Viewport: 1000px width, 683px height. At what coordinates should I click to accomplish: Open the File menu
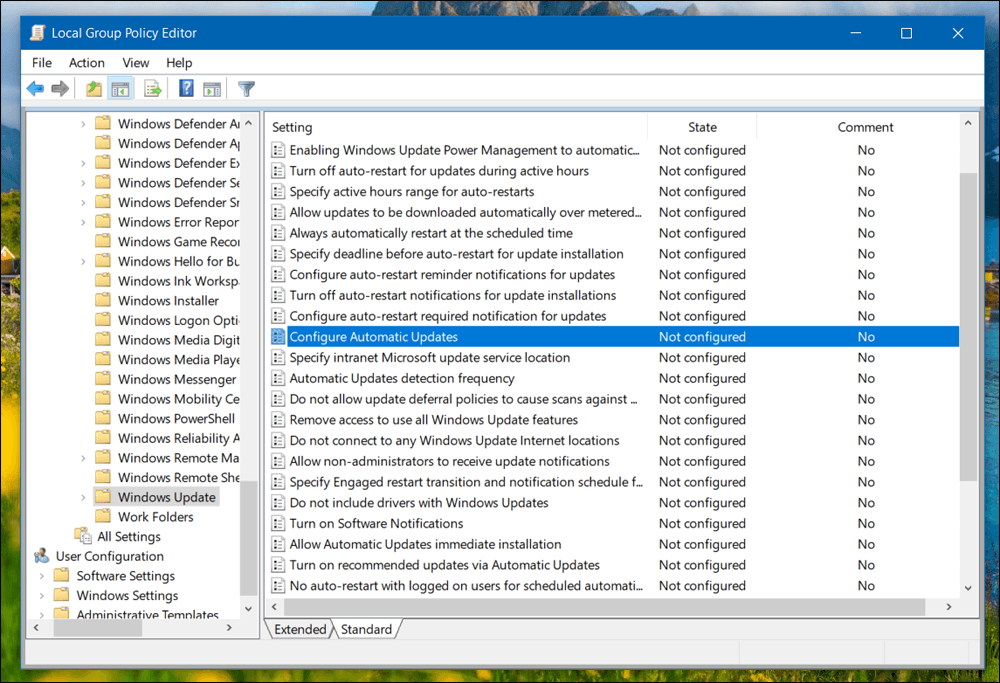tap(41, 62)
